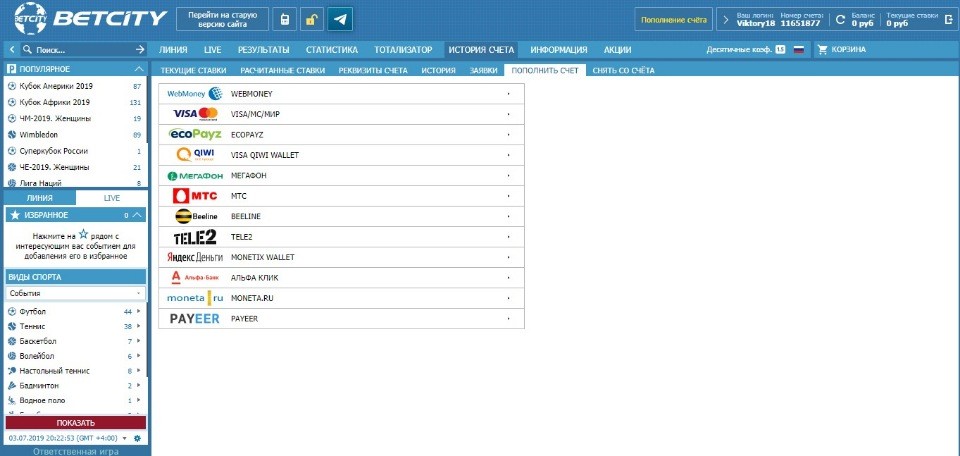Expand the Настольный теннис arrow
The width and height of the screenshot is (960, 456).
tap(139, 370)
